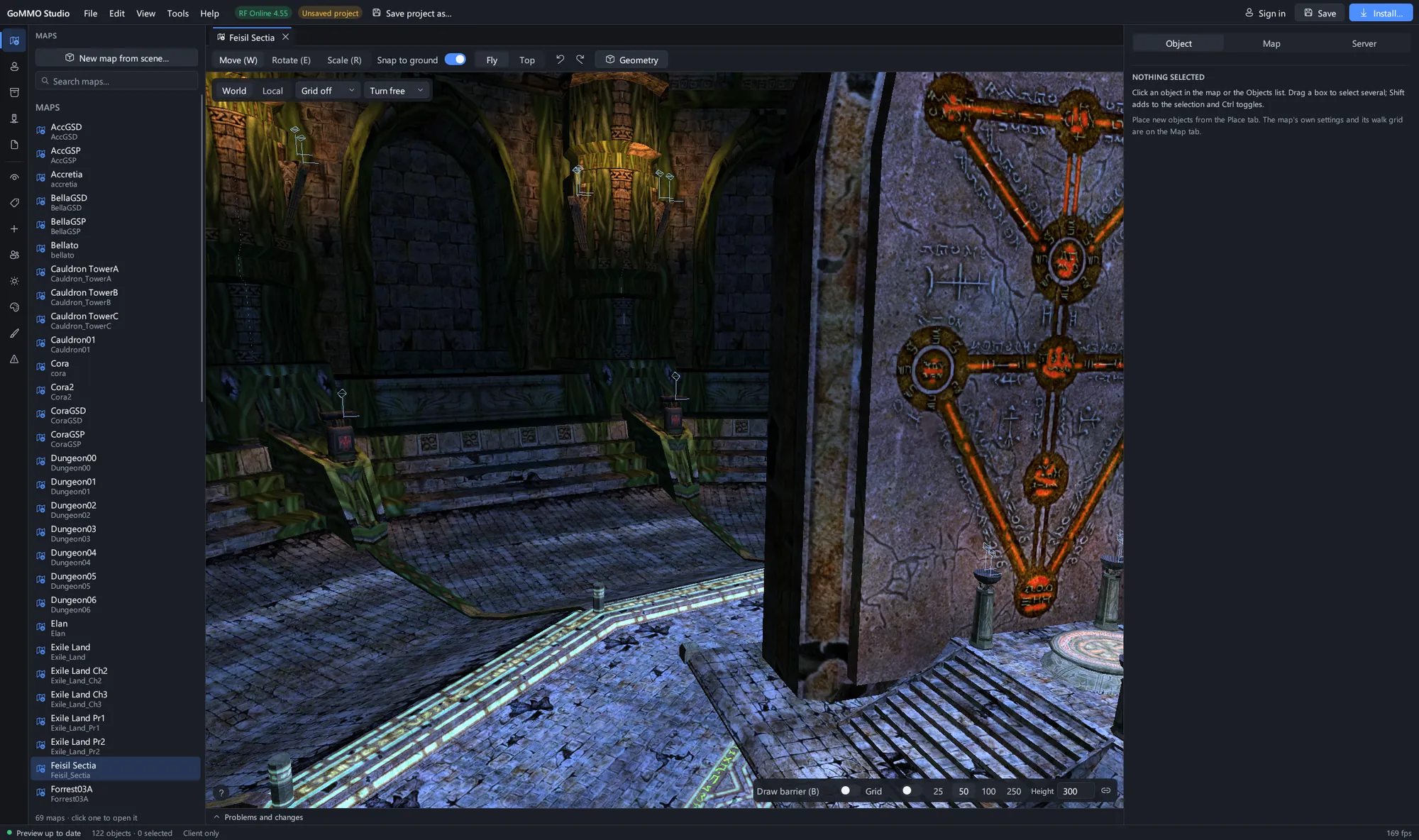This screenshot has width=1419, height=840.
Task: Click Sign in at top right
Action: pyautogui.click(x=1265, y=13)
